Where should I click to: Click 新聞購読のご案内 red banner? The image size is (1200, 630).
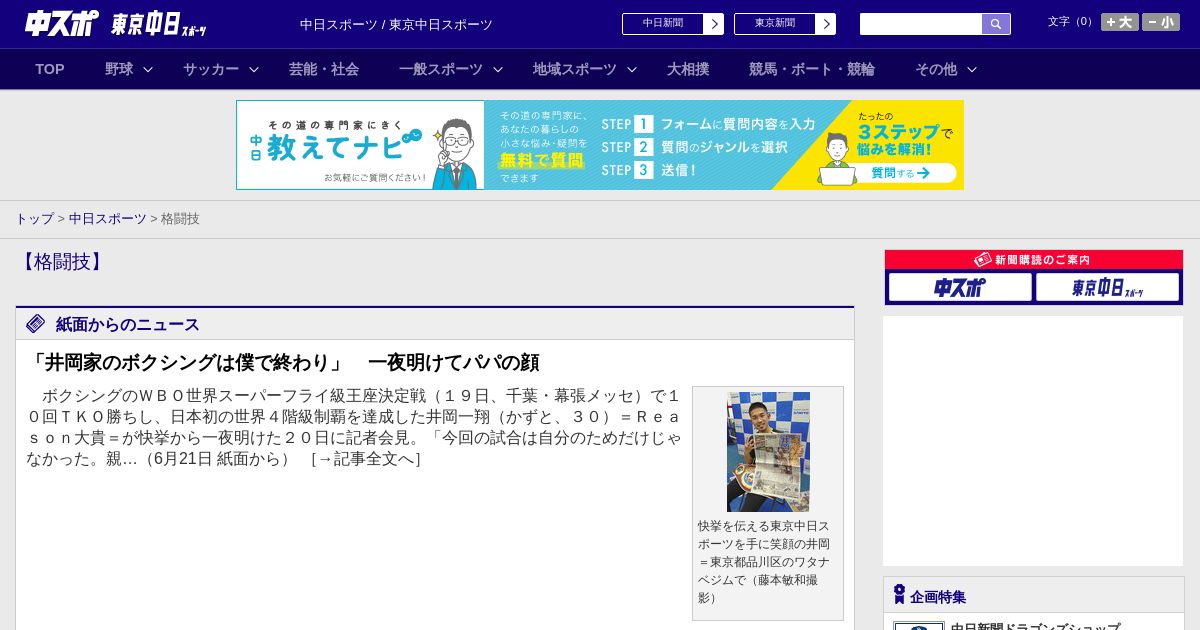click(x=1034, y=259)
